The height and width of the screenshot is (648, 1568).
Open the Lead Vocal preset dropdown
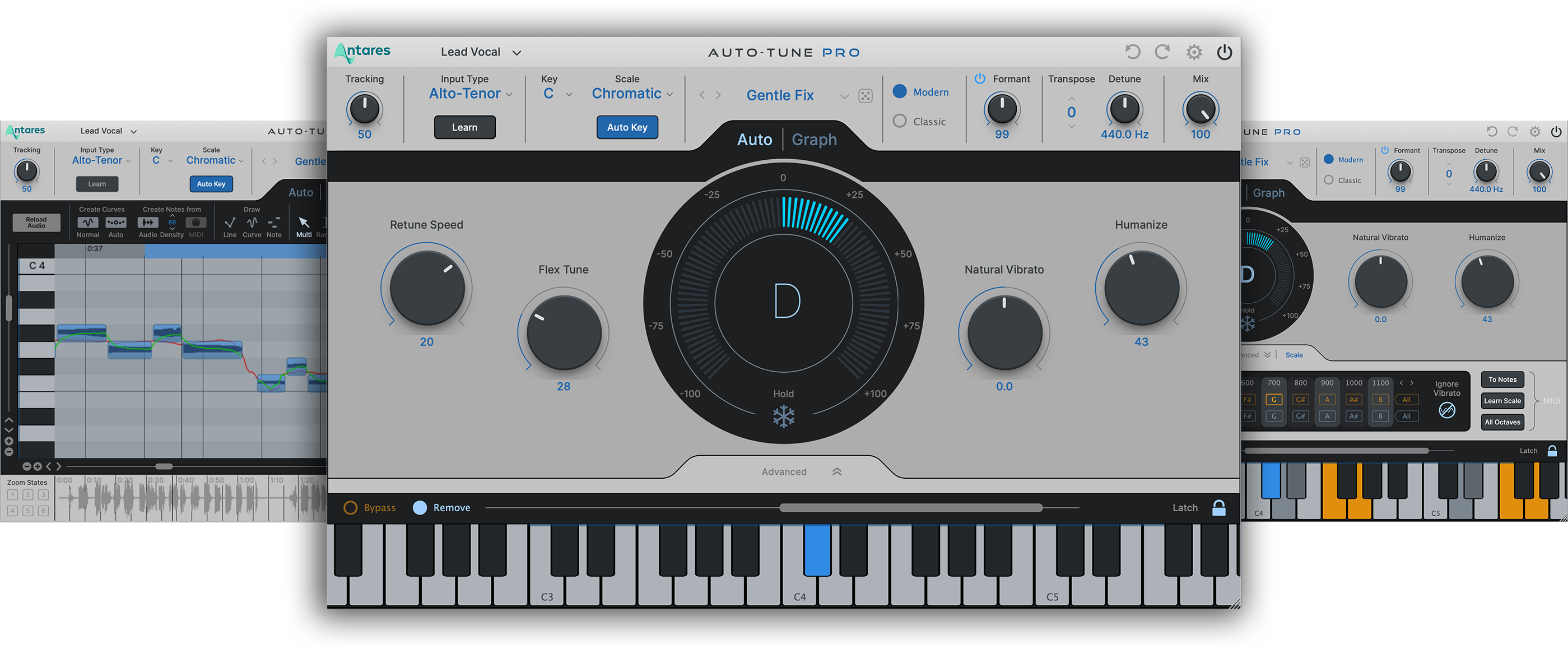(480, 52)
